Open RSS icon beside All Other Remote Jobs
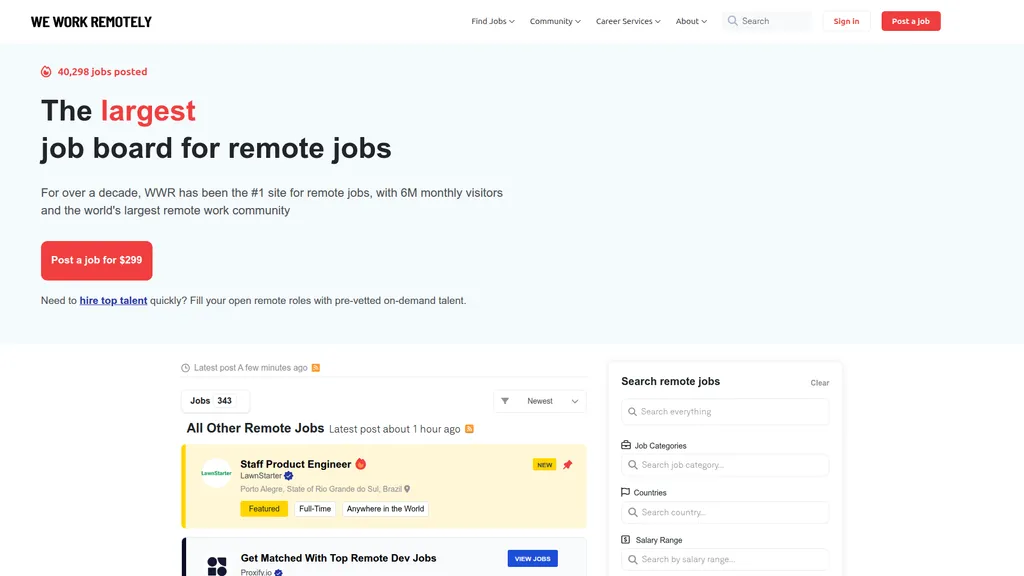1024x576 pixels. click(469, 429)
